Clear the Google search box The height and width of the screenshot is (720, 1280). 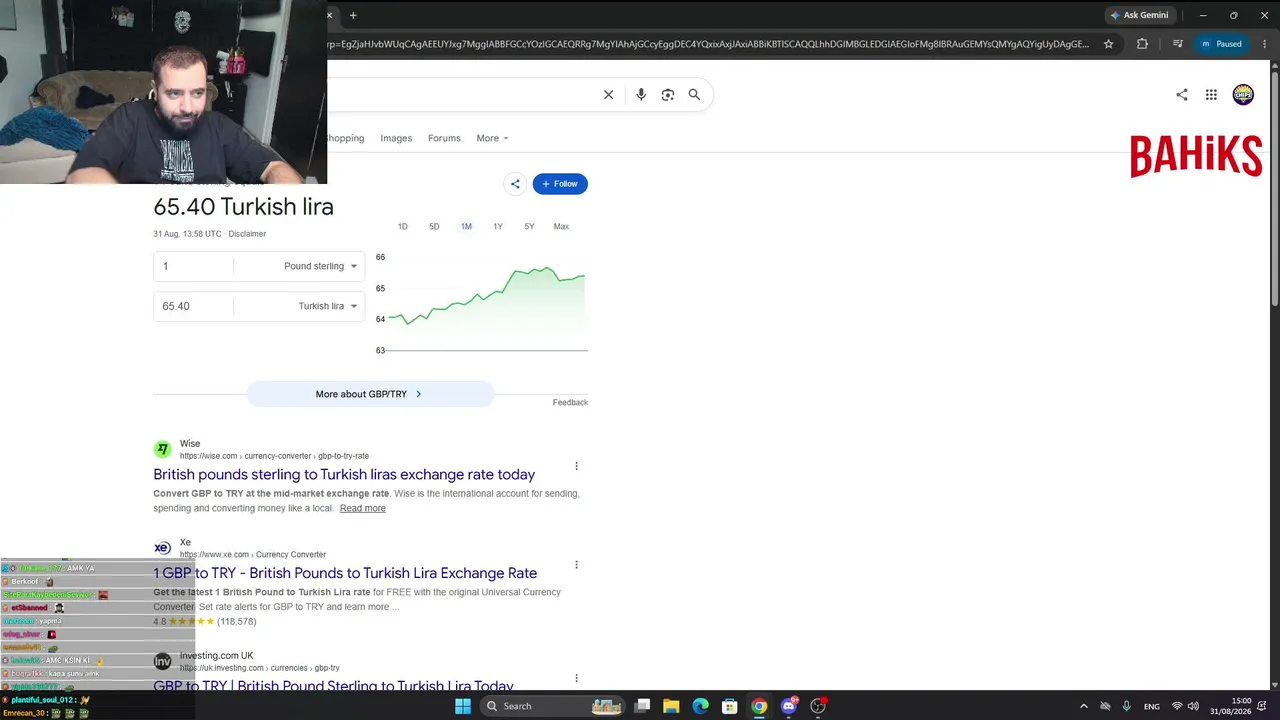608,94
